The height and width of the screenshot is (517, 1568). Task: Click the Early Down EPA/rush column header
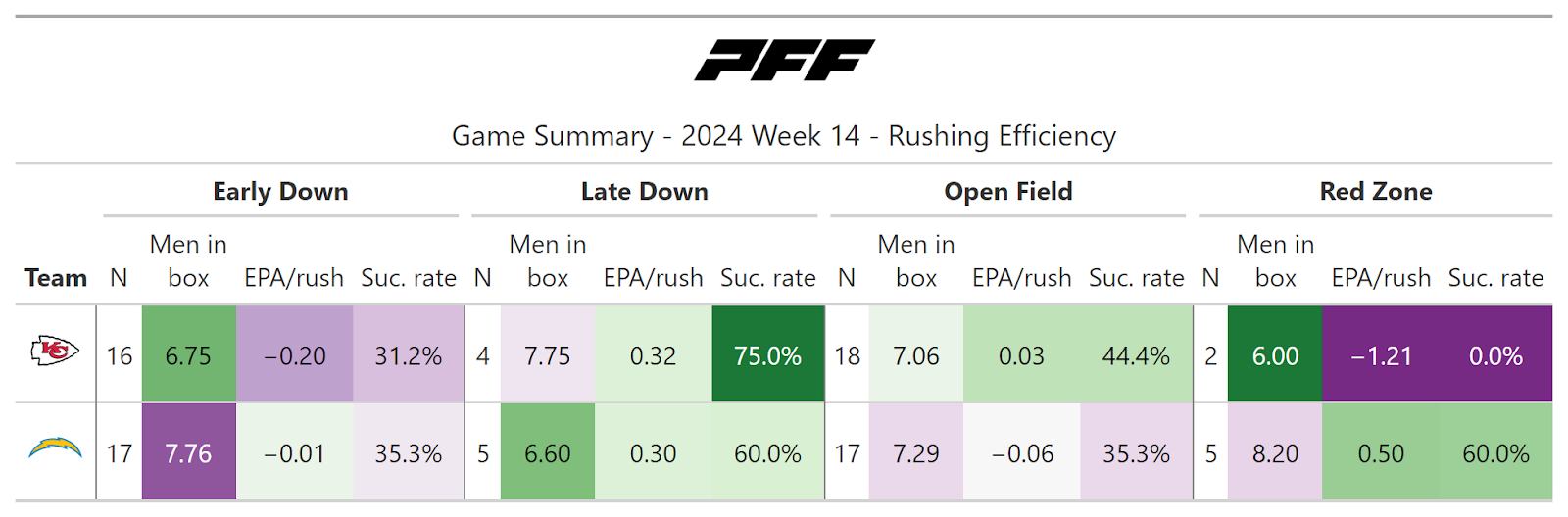point(294,278)
